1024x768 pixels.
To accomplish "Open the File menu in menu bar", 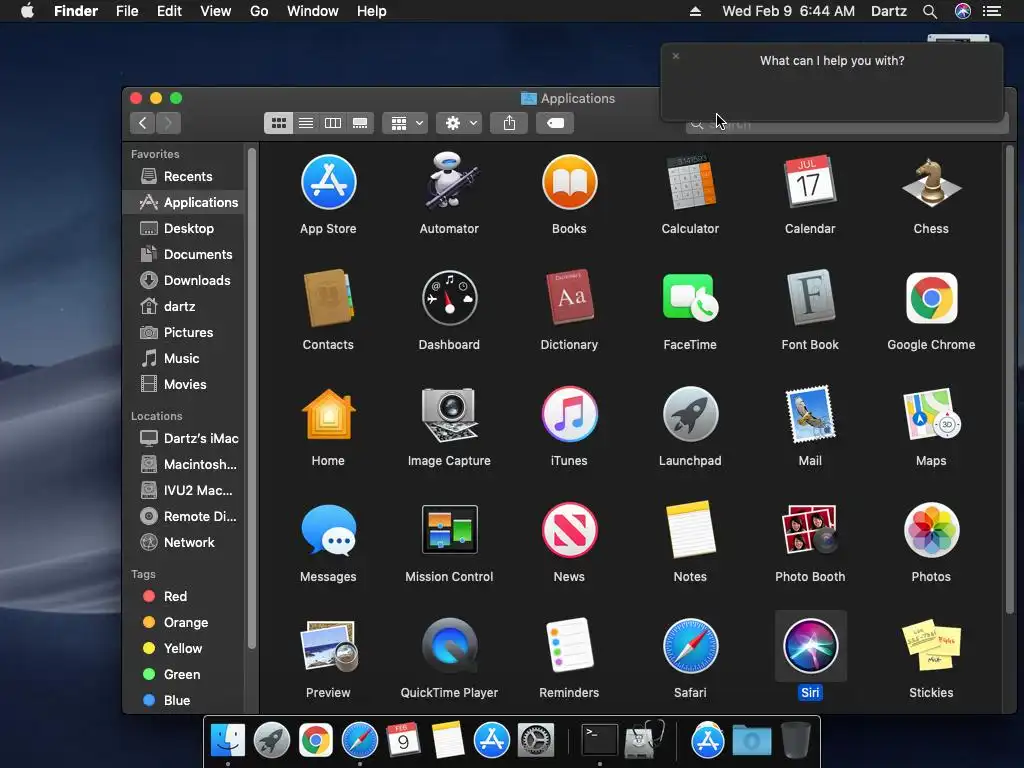I will (127, 11).
